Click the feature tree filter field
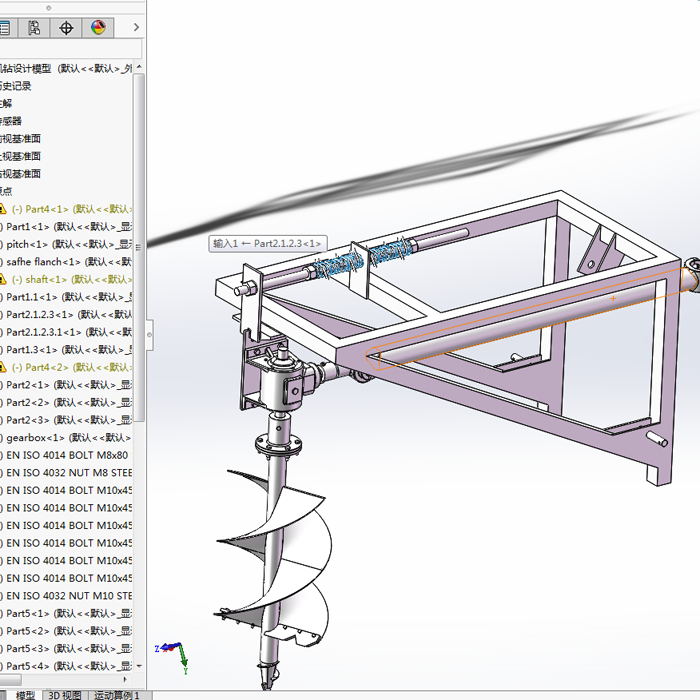 [70, 49]
